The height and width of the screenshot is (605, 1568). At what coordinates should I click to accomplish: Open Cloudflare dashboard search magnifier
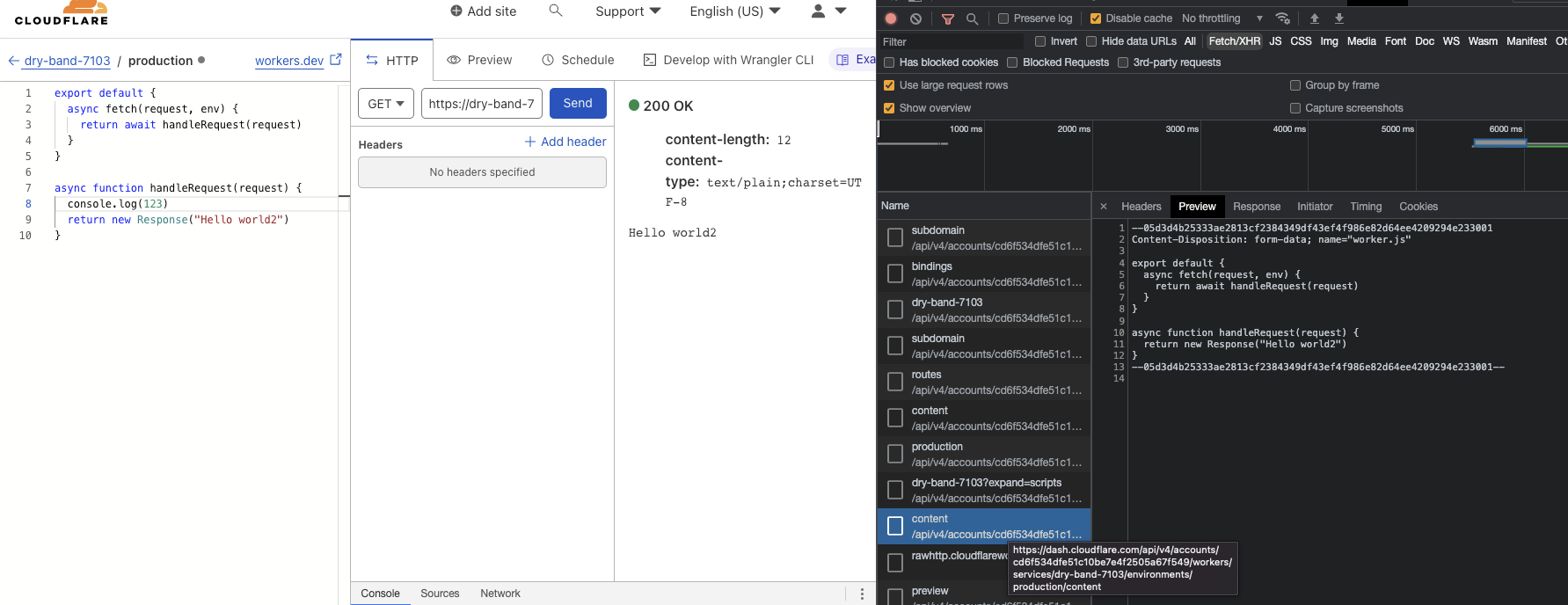pyautogui.click(x=555, y=11)
